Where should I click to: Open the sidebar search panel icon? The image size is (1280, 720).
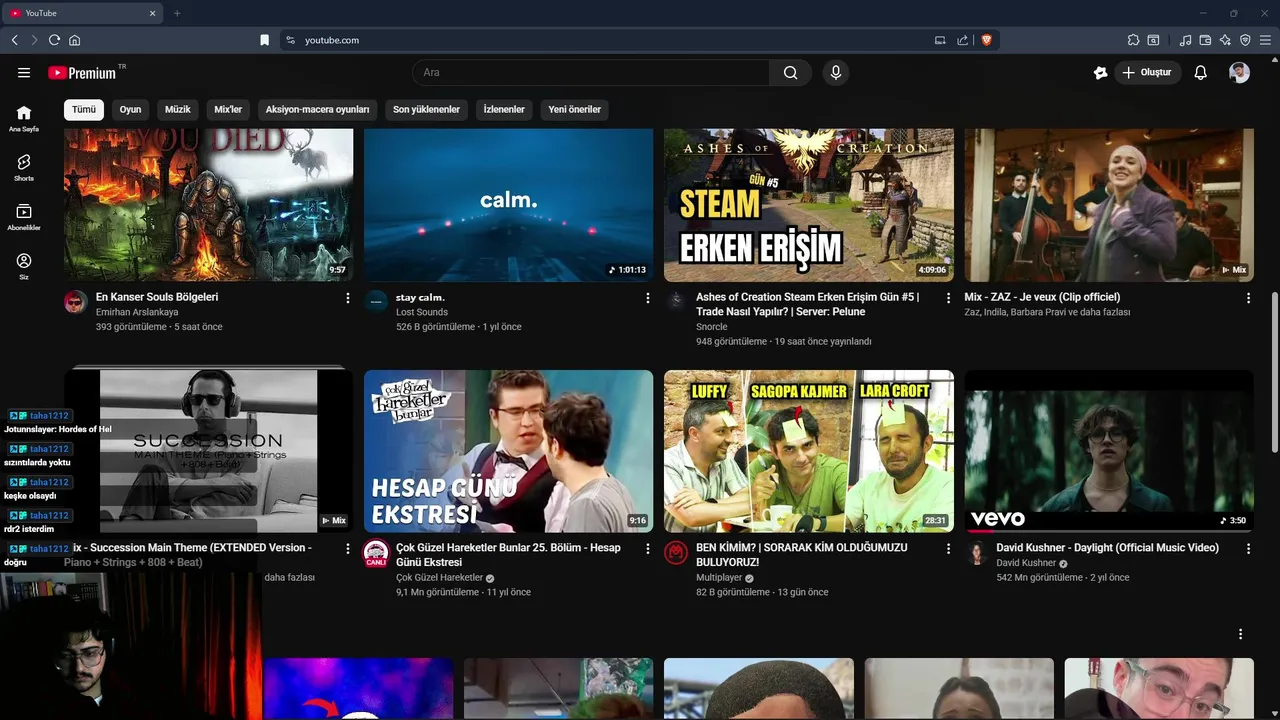1153,40
